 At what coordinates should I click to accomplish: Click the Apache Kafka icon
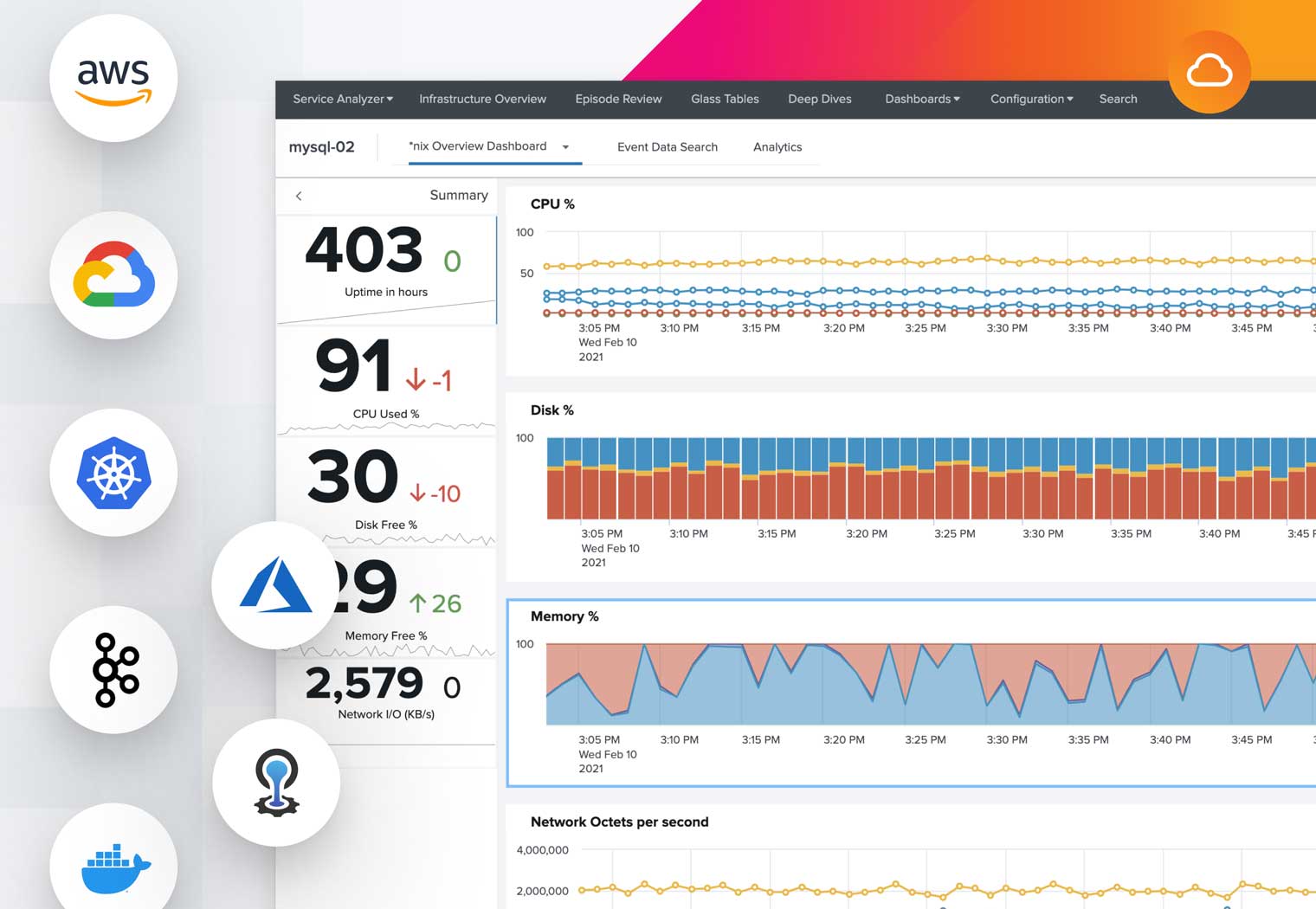pyautogui.click(x=113, y=669)
